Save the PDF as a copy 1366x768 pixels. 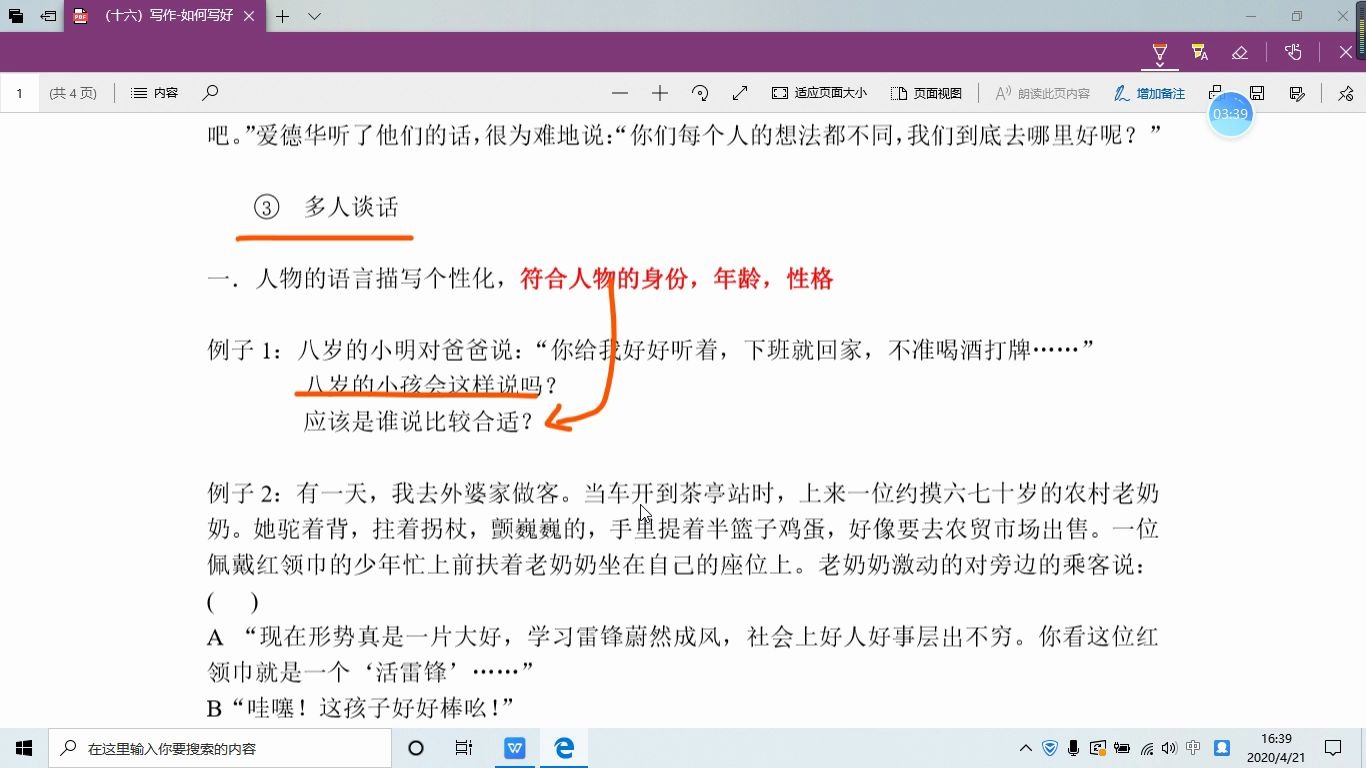point(1297,93)
